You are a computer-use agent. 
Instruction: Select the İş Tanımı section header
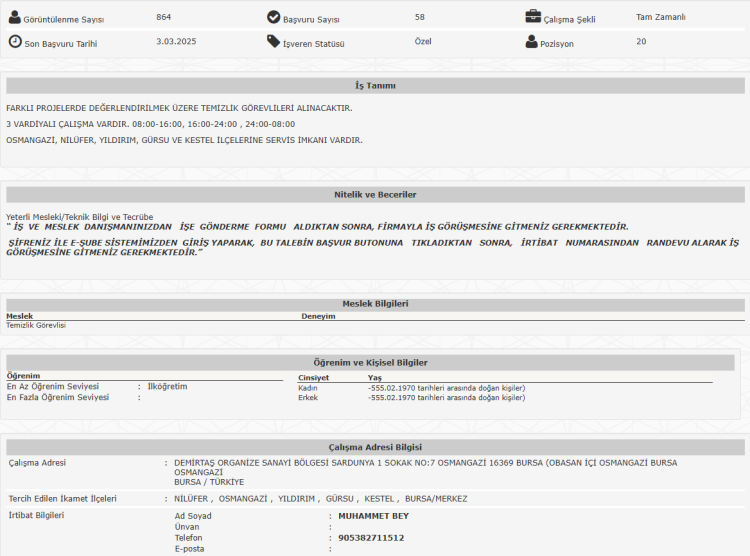click(374, 86)
